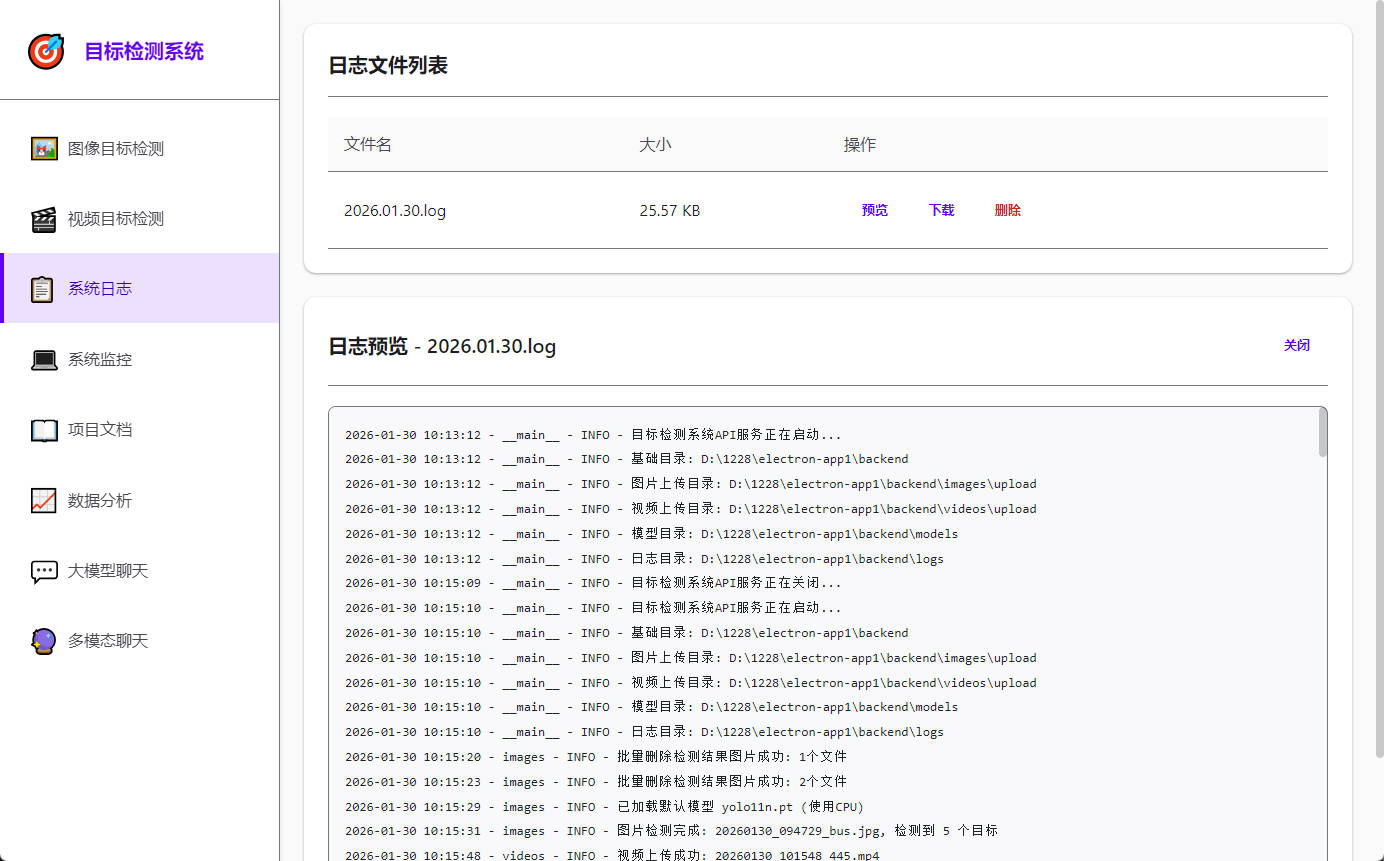
Task: Click the 项目文档 open book icon
Action: coord(44,430)
